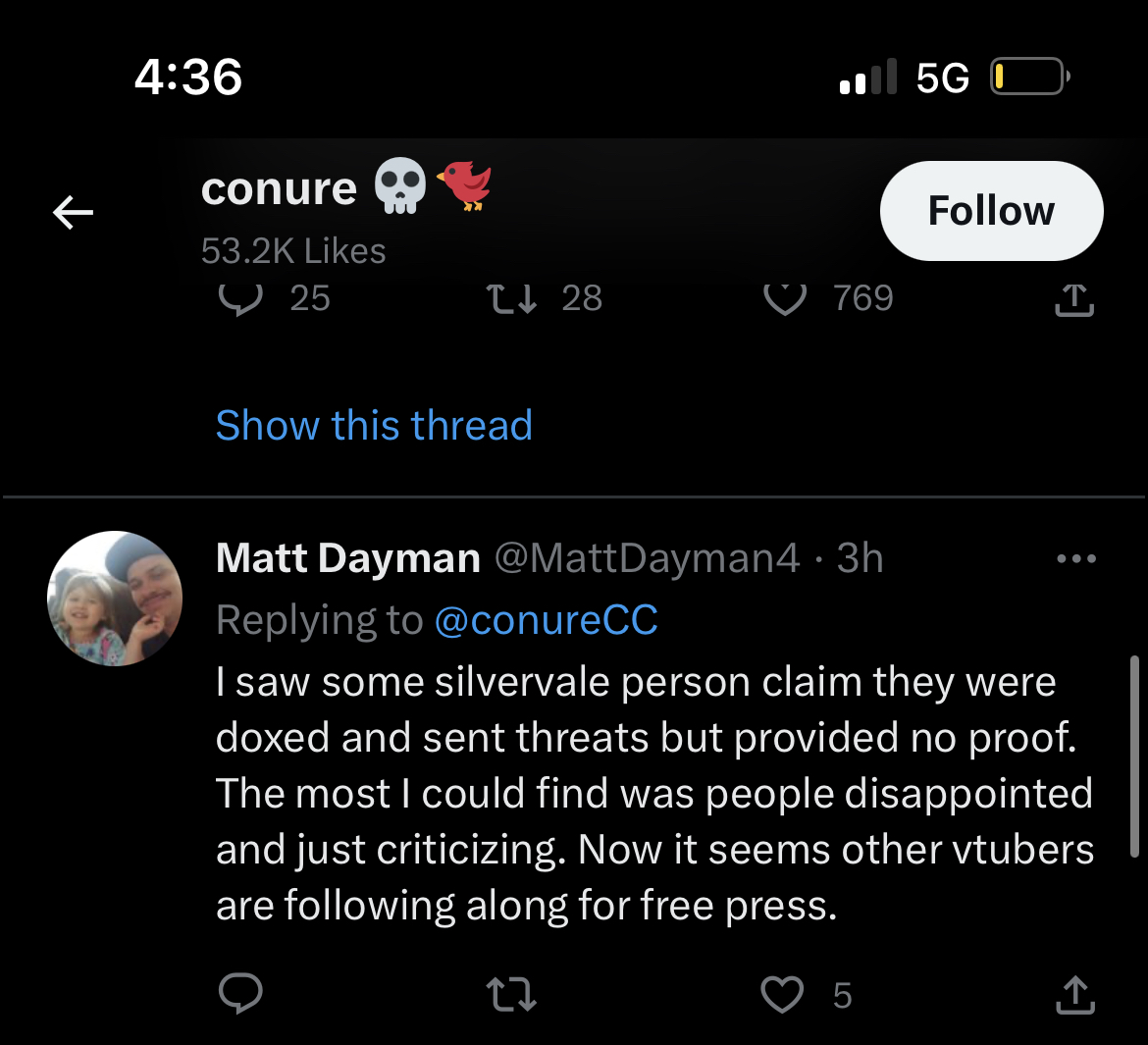Viewport: 1148px width, 1045px height.
Task: Open Show this thread link
Action: (x=374, y=425)
